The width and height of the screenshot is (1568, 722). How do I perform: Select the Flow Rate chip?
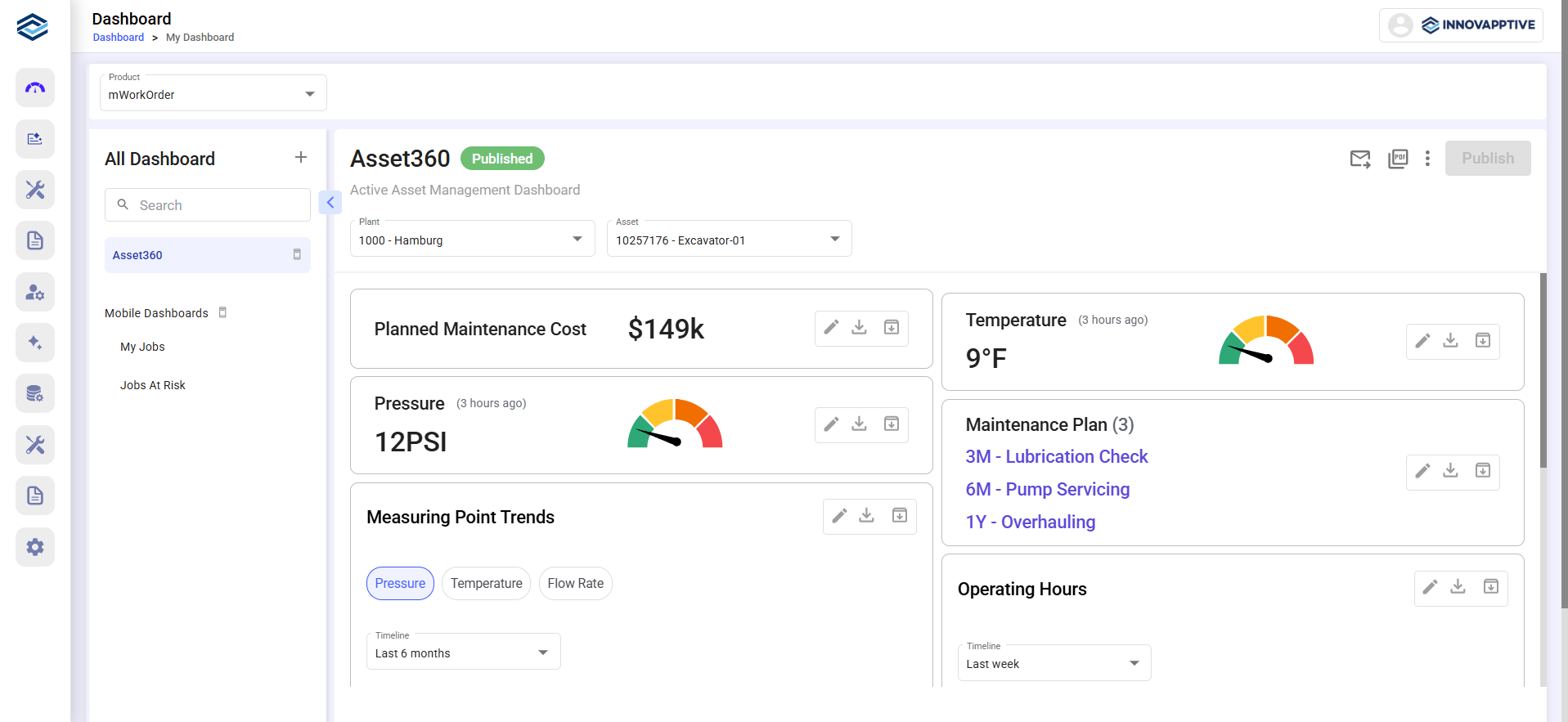coord(575,583)
